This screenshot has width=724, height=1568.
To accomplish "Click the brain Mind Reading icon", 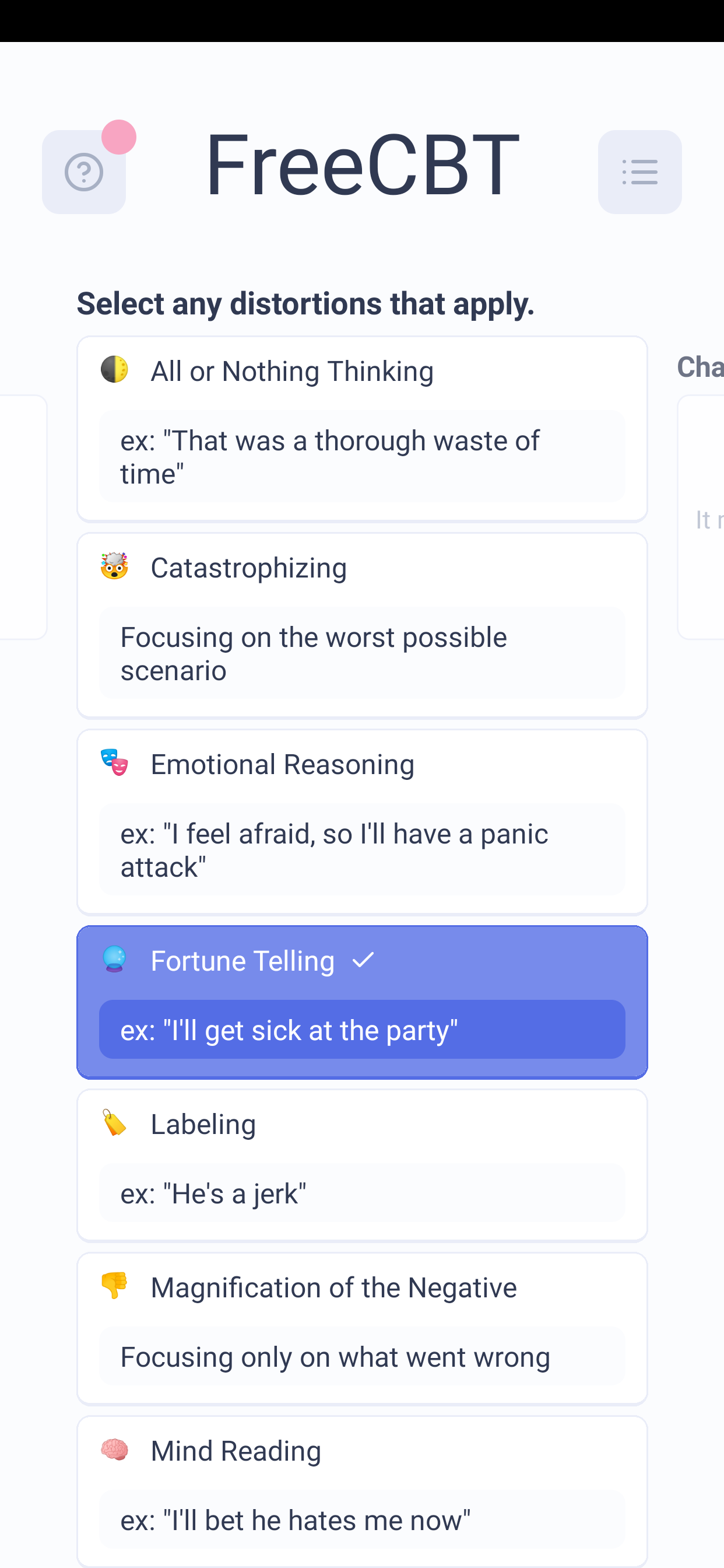I will coord(114,1450).
